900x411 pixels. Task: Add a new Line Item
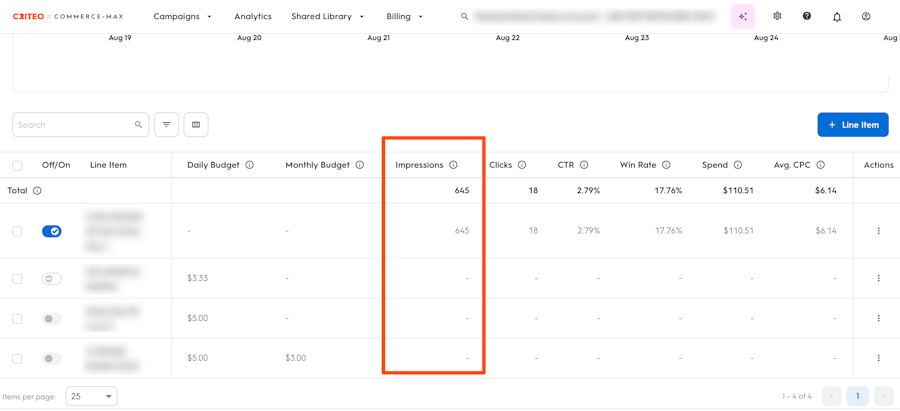pos(853,125)
